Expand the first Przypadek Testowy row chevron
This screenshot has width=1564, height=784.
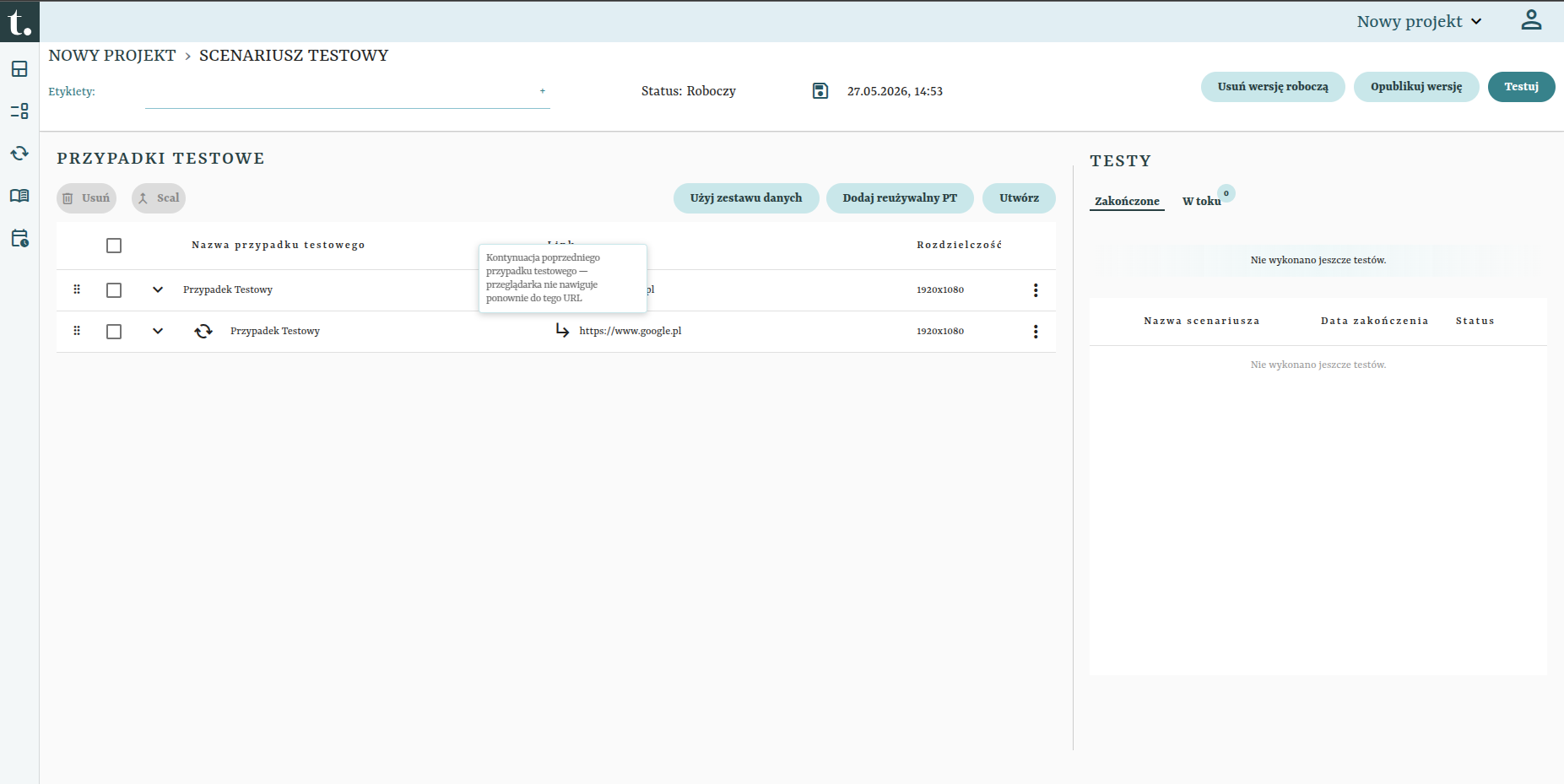click(x=158, y=289)
